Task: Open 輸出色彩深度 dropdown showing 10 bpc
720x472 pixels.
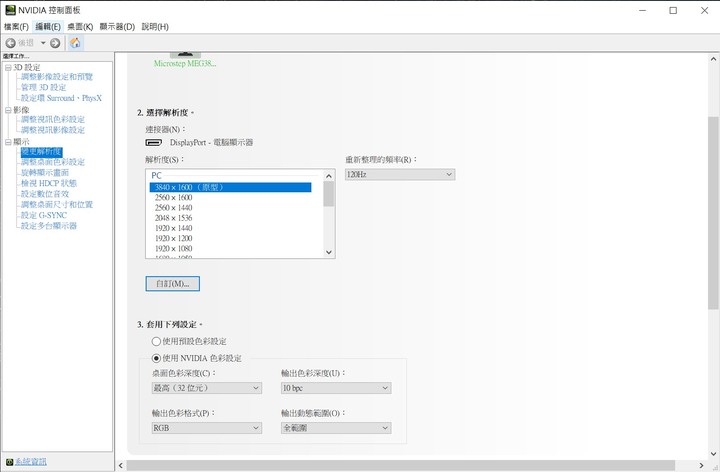Action: point(336,388)
